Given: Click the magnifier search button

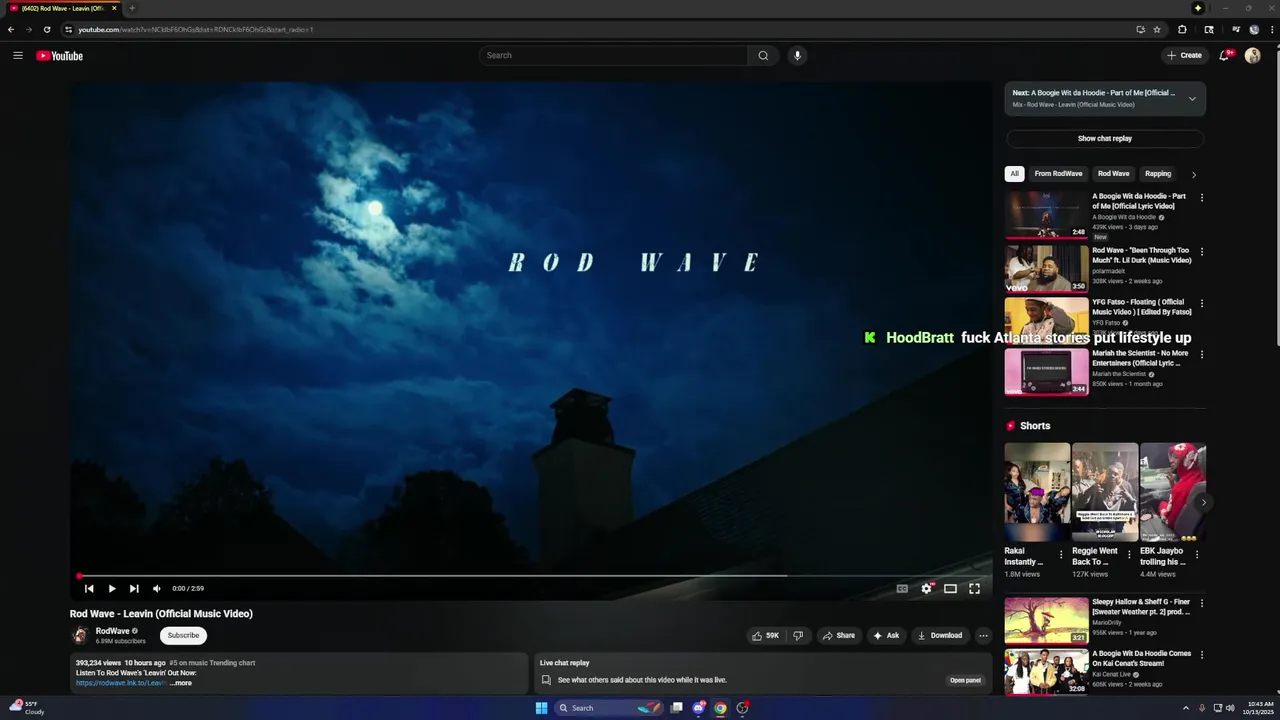Looking at the screenshot, I should (763, 55).
